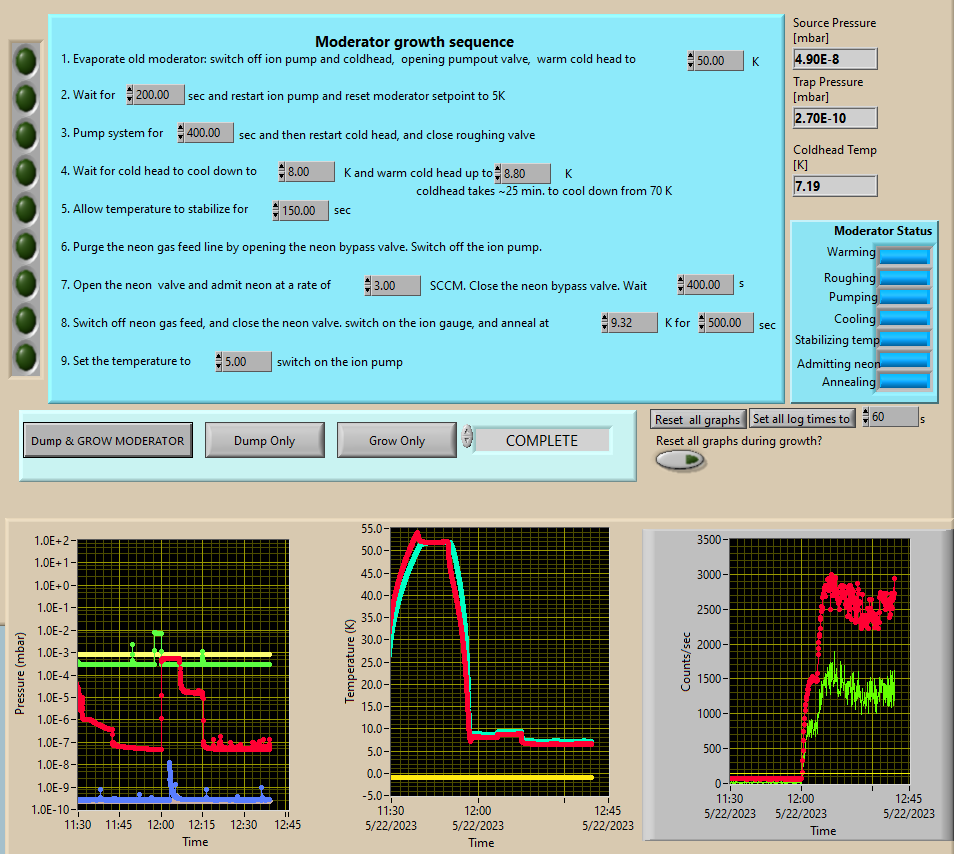This screenshot has width=954, height=854.
Task: Click the Admitting neon status indicator
Action: click(x=904, y=361)
